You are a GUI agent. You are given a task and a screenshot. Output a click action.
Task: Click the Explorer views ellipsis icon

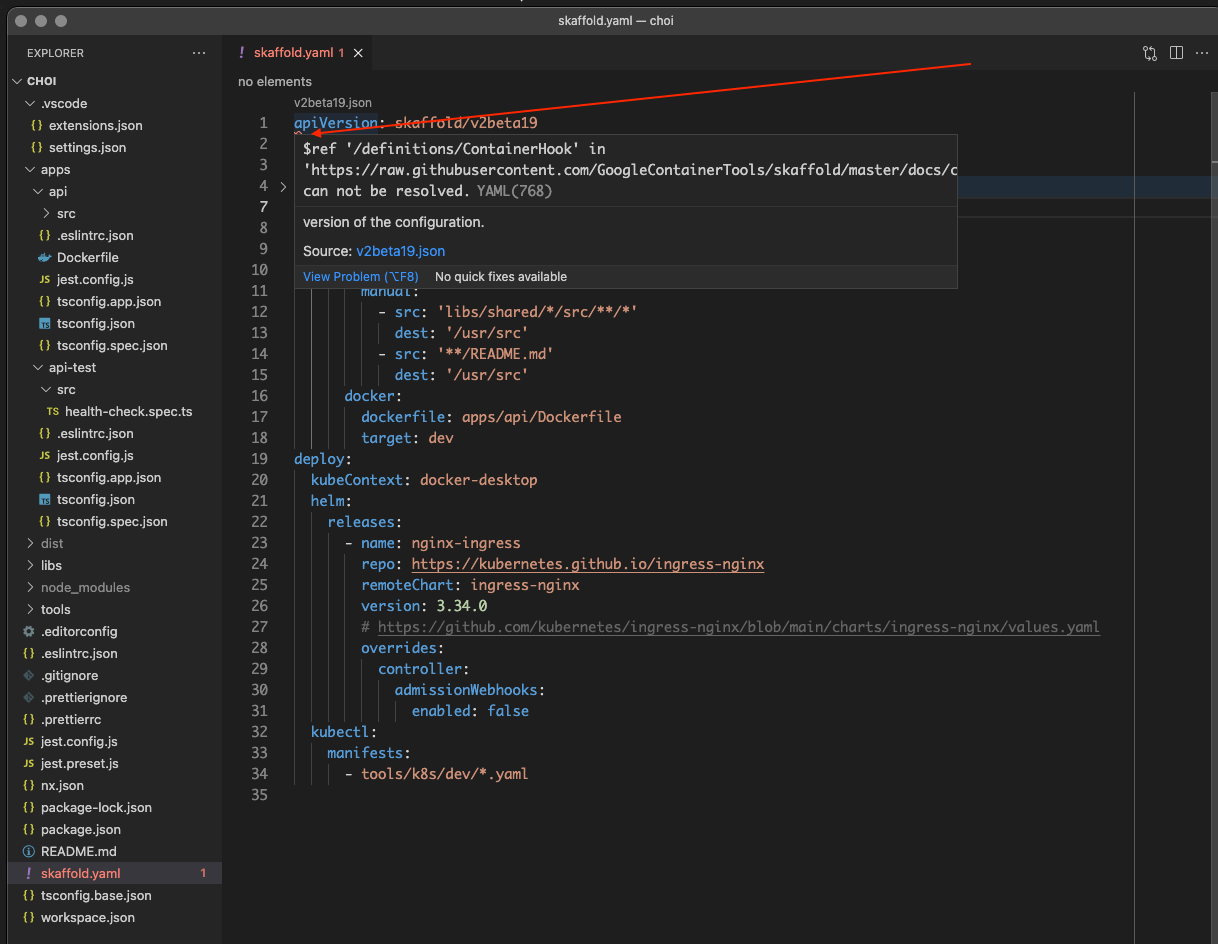point(199,52)
